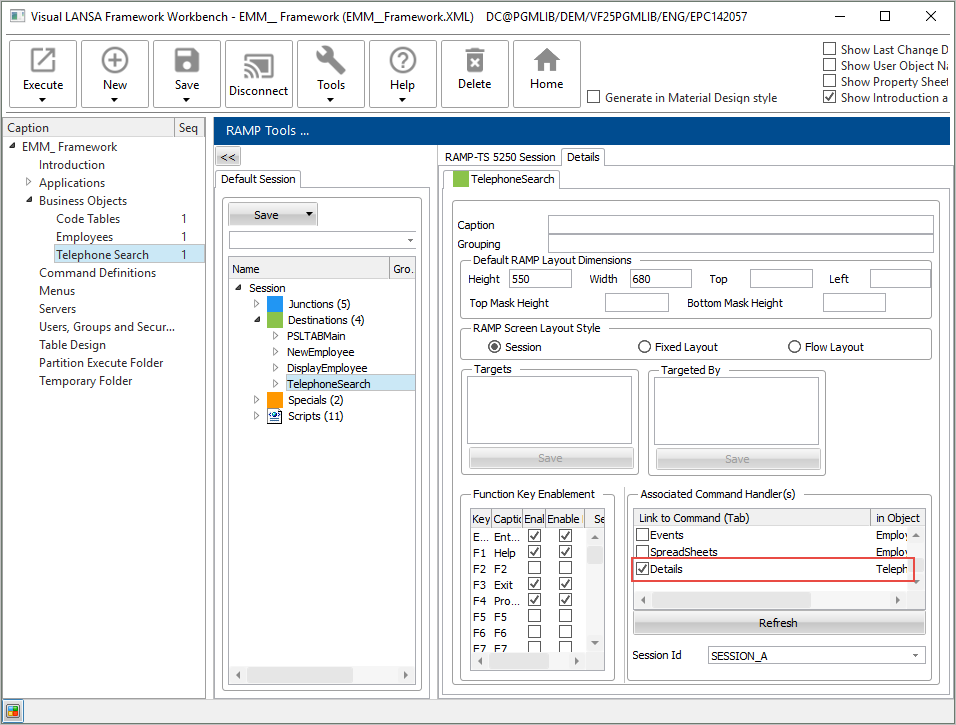Open the Help question mark icon
Image resolution: width=956 pixels, height=725 pixels.
pyautogui.click(x=402, y=62)
